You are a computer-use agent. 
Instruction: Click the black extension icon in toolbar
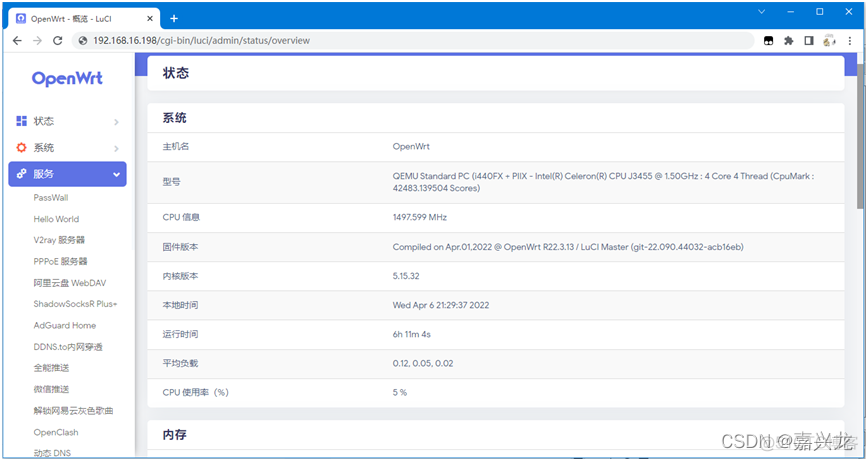point(768,40)
